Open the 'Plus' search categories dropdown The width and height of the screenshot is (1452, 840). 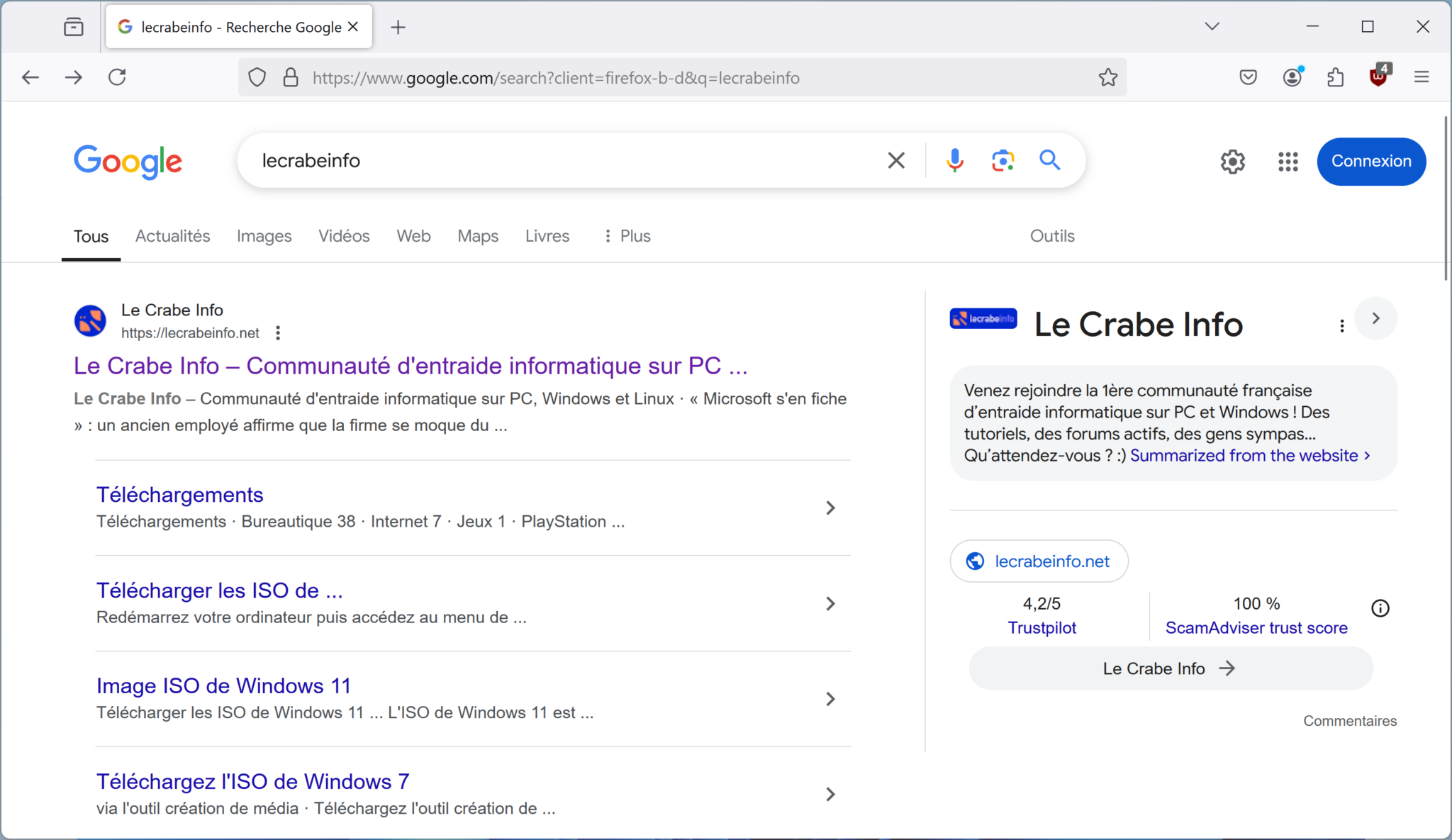(x=627, y=236)
